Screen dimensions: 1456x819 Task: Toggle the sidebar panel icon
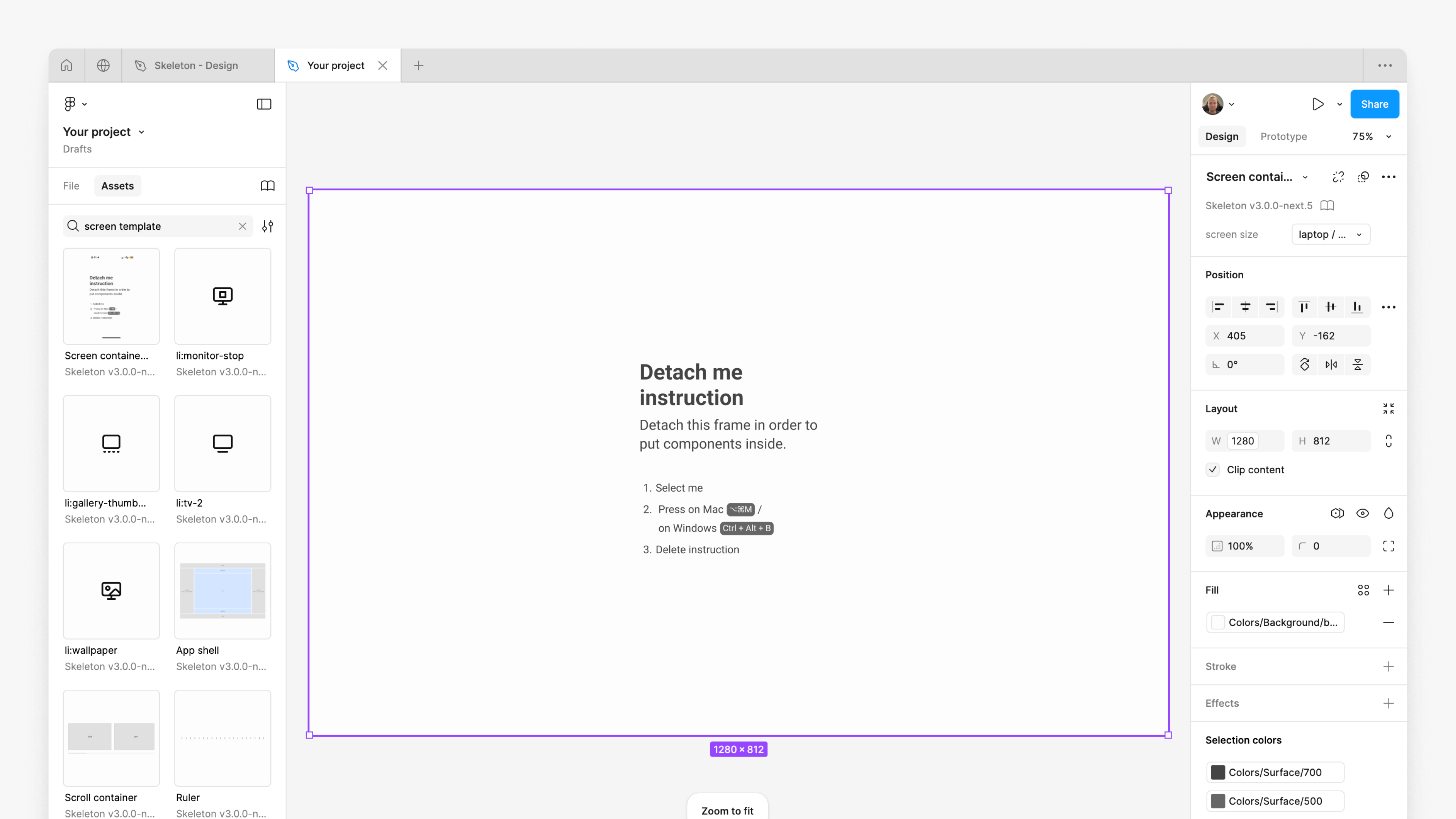[264, 104]
